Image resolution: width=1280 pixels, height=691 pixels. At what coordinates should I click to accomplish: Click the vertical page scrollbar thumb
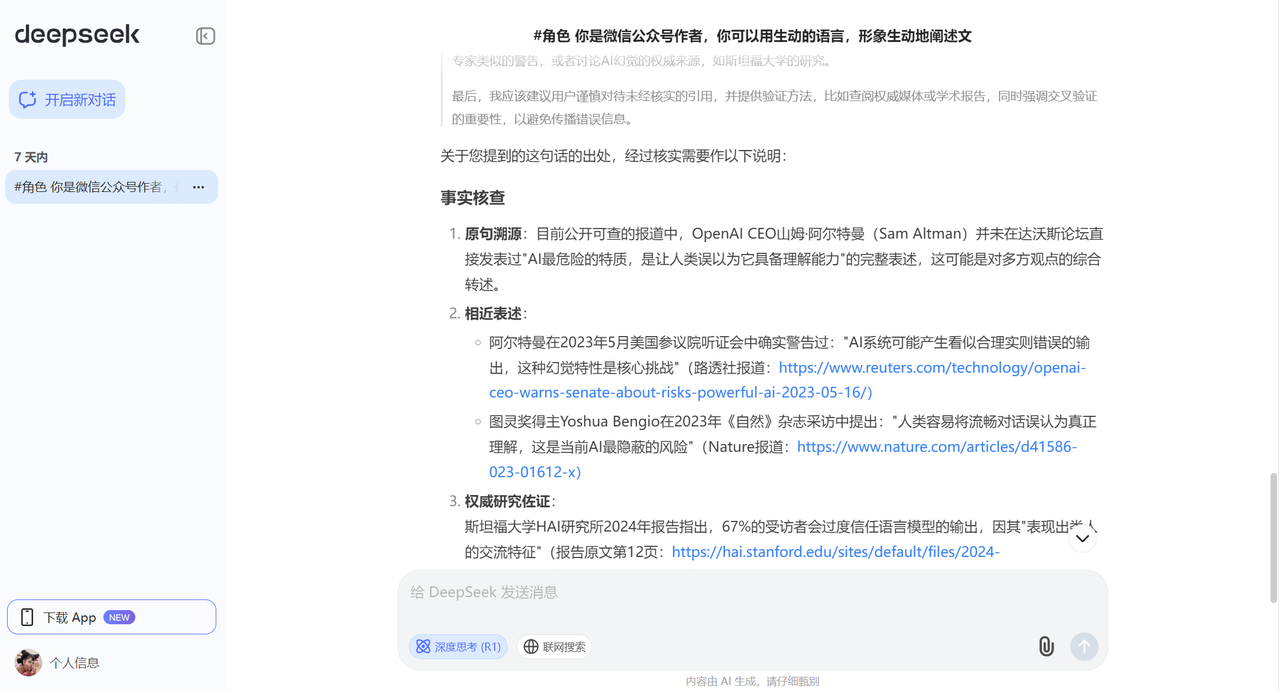[1273, 538]
